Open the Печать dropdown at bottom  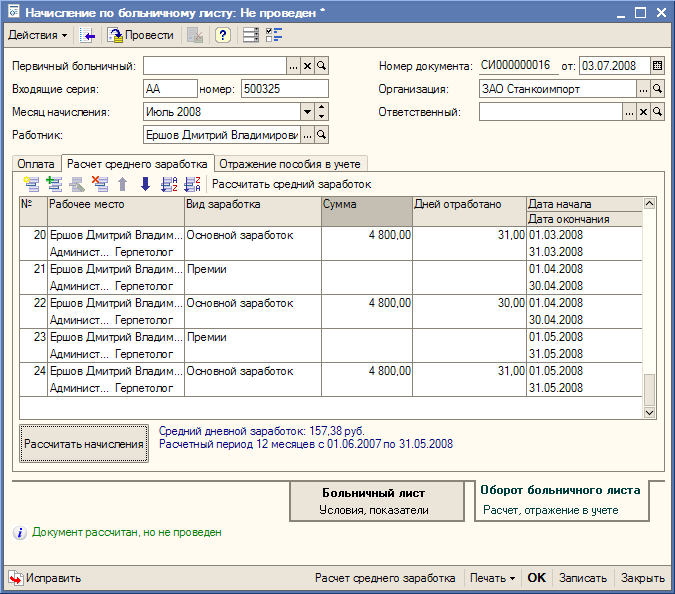pyautogui.click(x=493, y=578)
